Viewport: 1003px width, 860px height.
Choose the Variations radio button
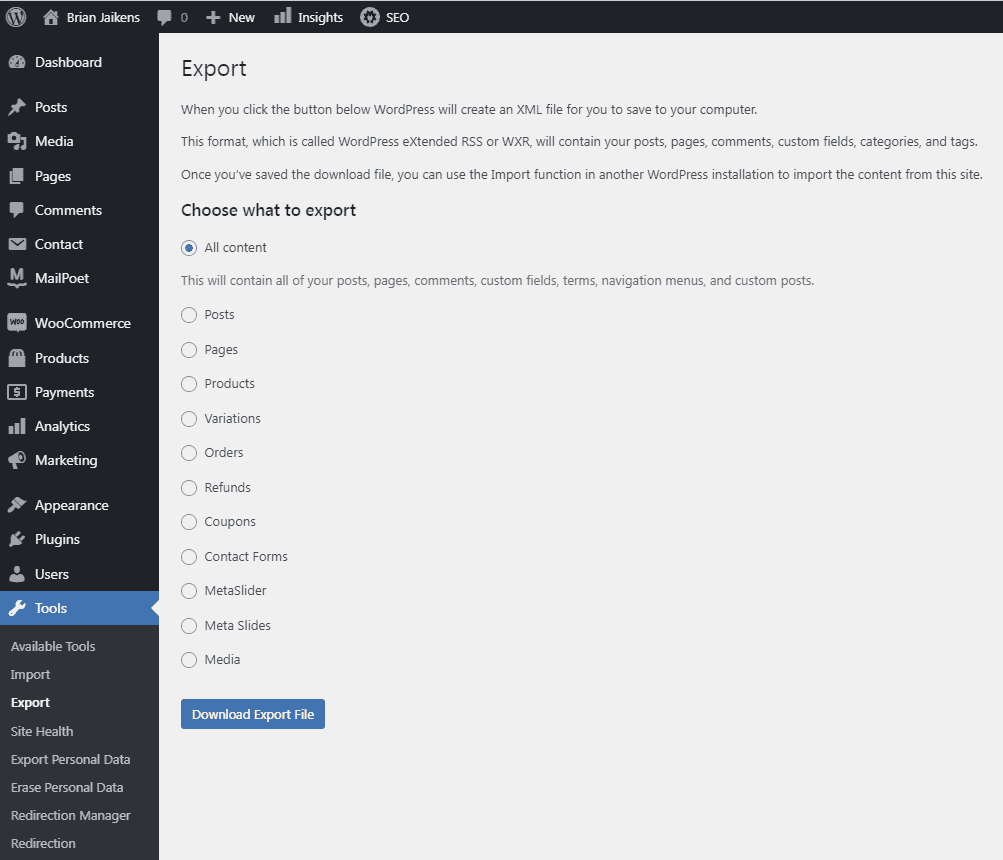tap(189, 418)
